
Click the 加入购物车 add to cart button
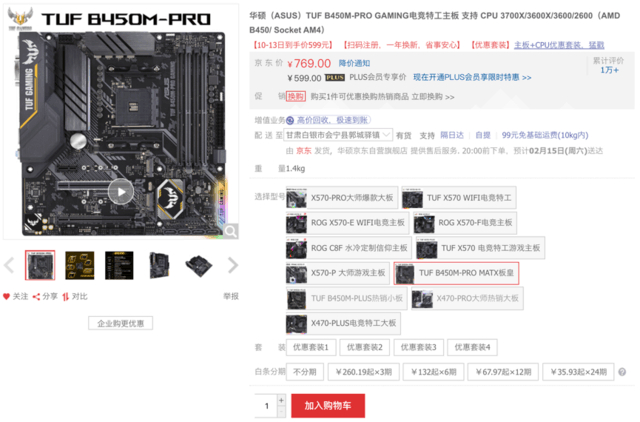(328, 405)
